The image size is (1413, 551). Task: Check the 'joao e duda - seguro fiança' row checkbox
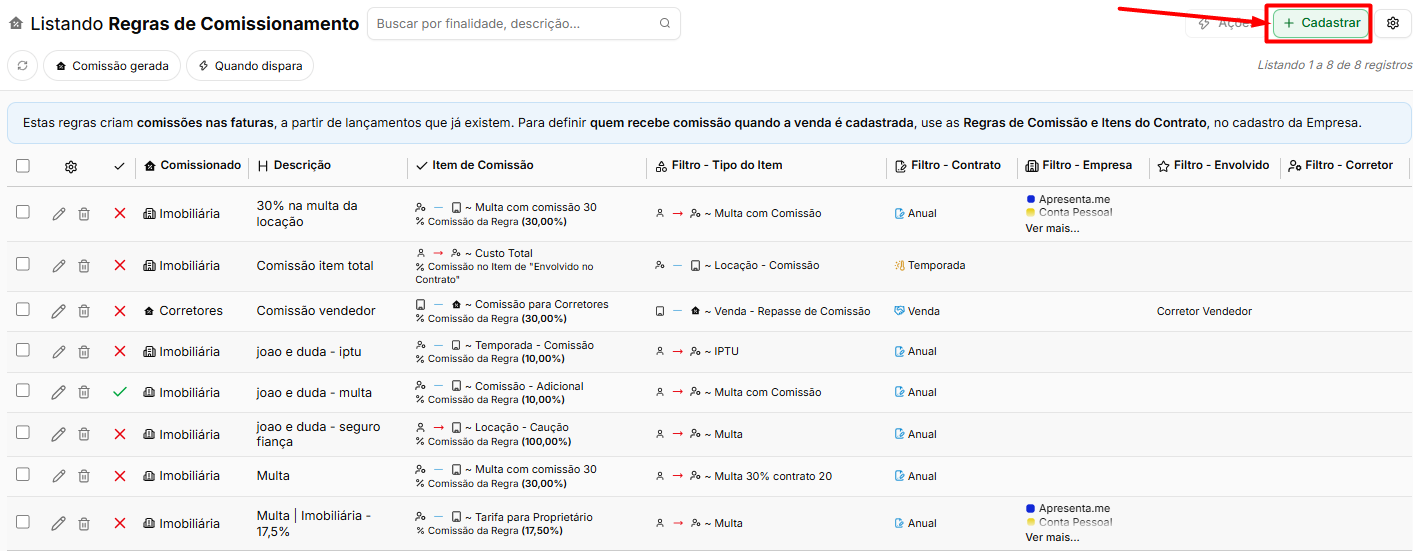(x=23, y=433)
